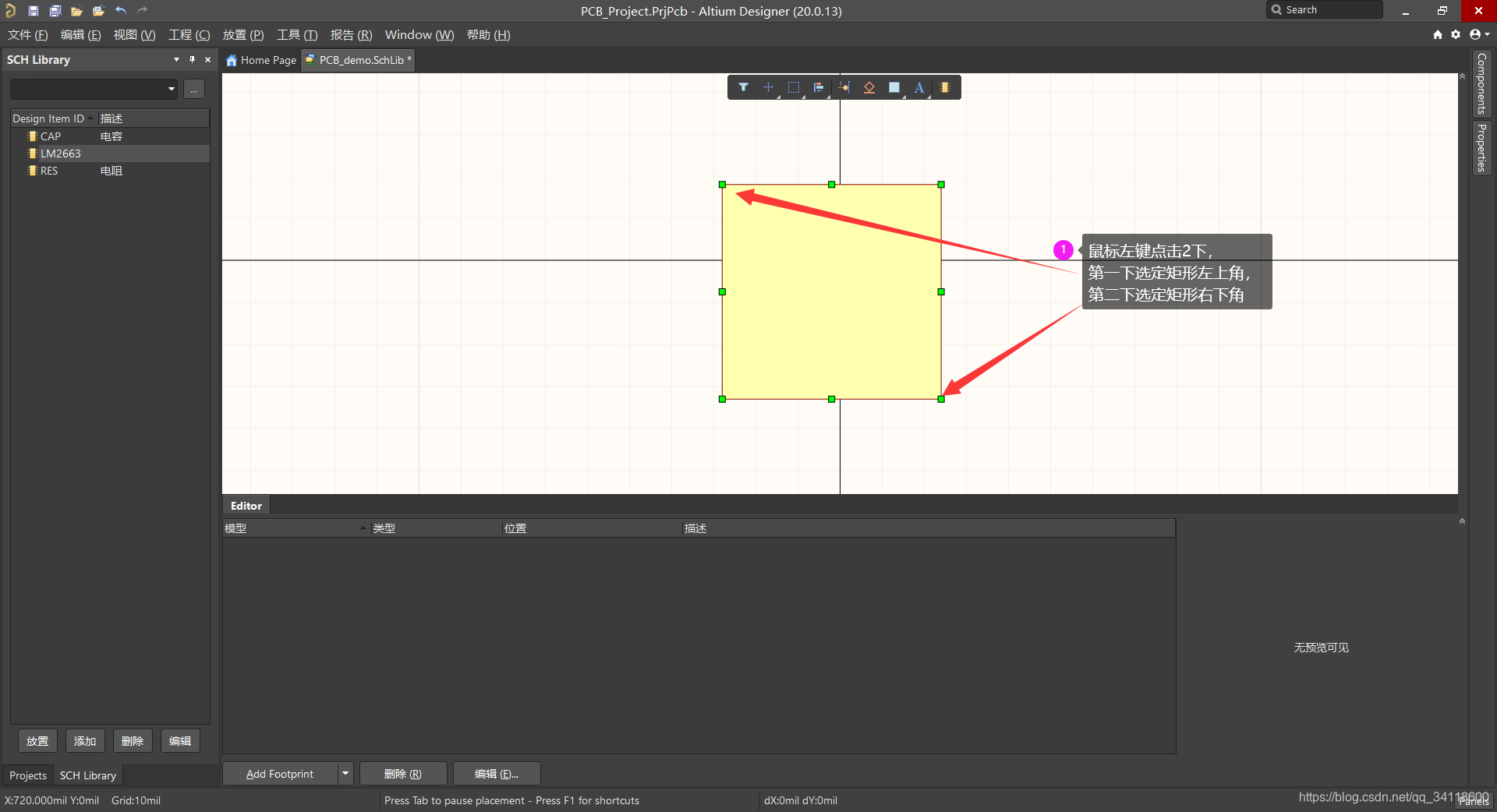The height and width of the screenshot is (812, 1497).
Task: Click the 放置 button in library panel
Action: point(37,741)
